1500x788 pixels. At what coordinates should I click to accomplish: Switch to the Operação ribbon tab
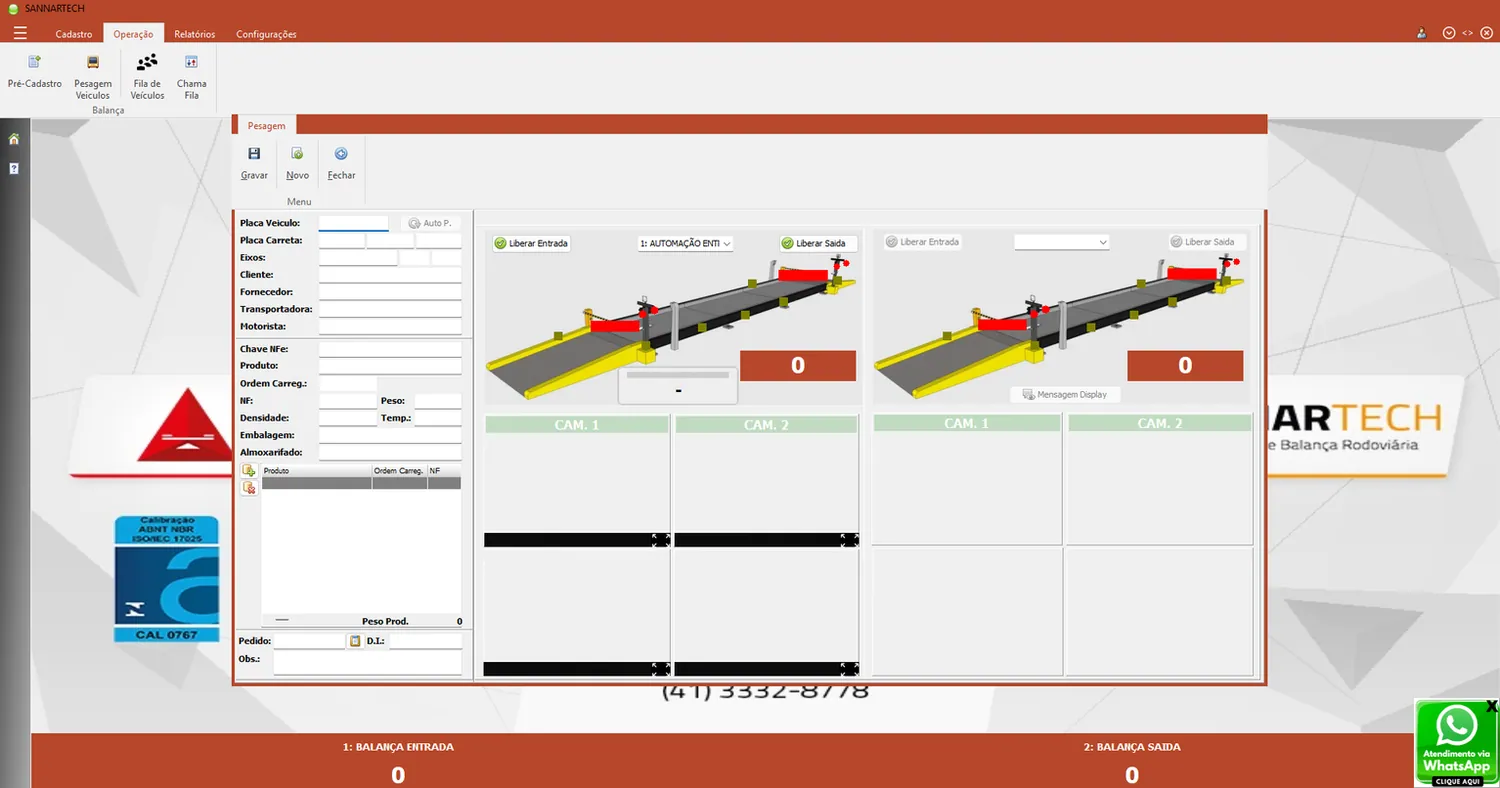[133, 34]
